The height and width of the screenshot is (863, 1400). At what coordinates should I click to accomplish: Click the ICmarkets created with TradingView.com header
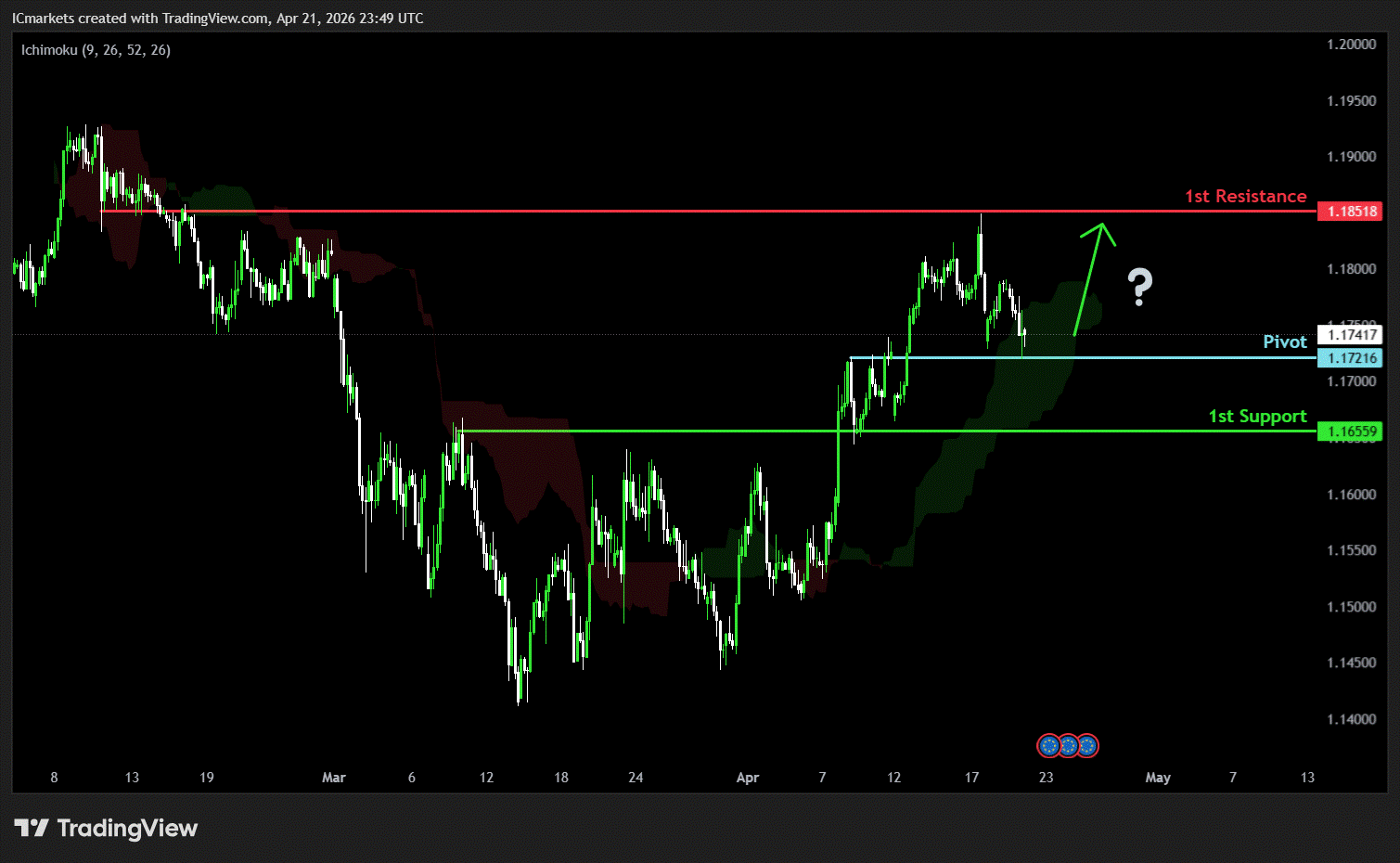click(218, 19)
